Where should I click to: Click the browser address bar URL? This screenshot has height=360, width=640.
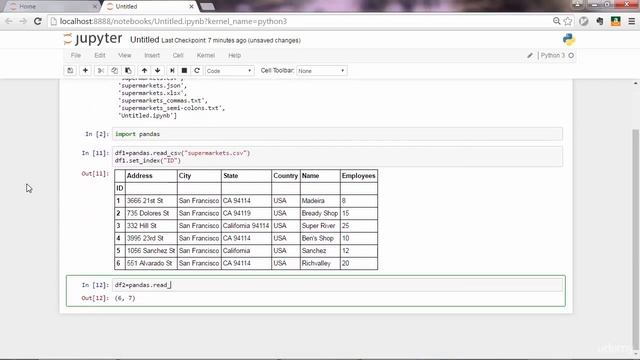point(173,21)
